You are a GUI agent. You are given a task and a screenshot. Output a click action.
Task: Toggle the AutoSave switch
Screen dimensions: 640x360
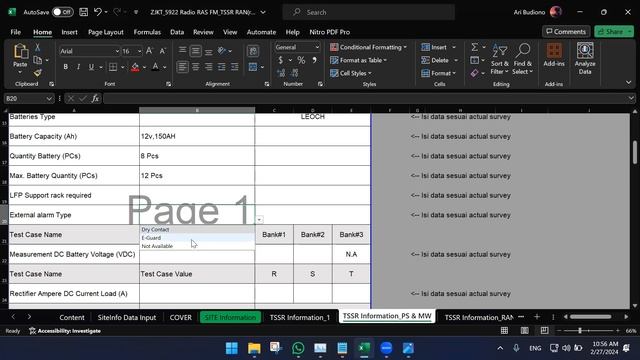pos(62,12)
